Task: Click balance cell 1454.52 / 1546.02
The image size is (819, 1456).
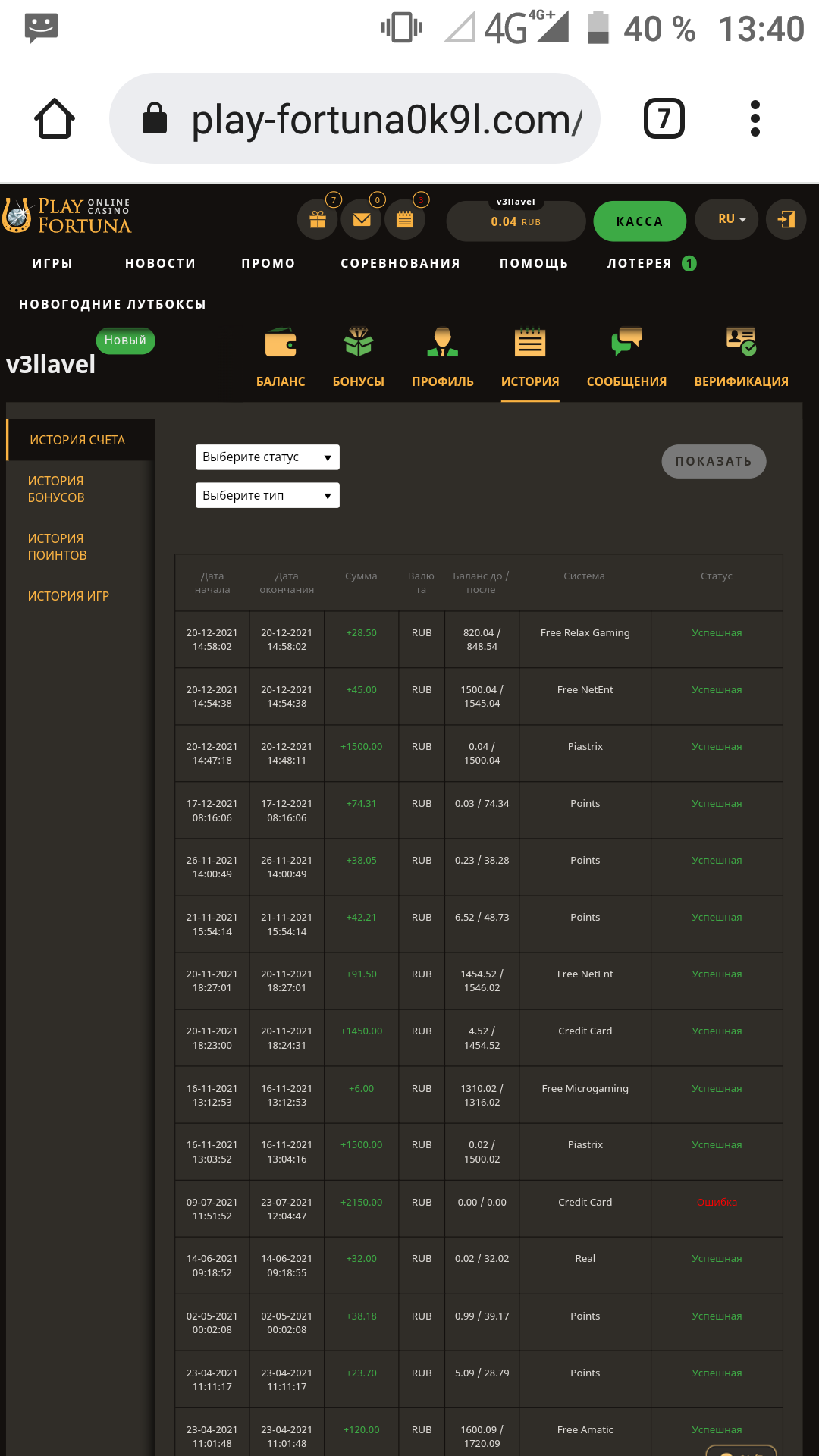Action: pyautogui.click(x=482, y=981)
